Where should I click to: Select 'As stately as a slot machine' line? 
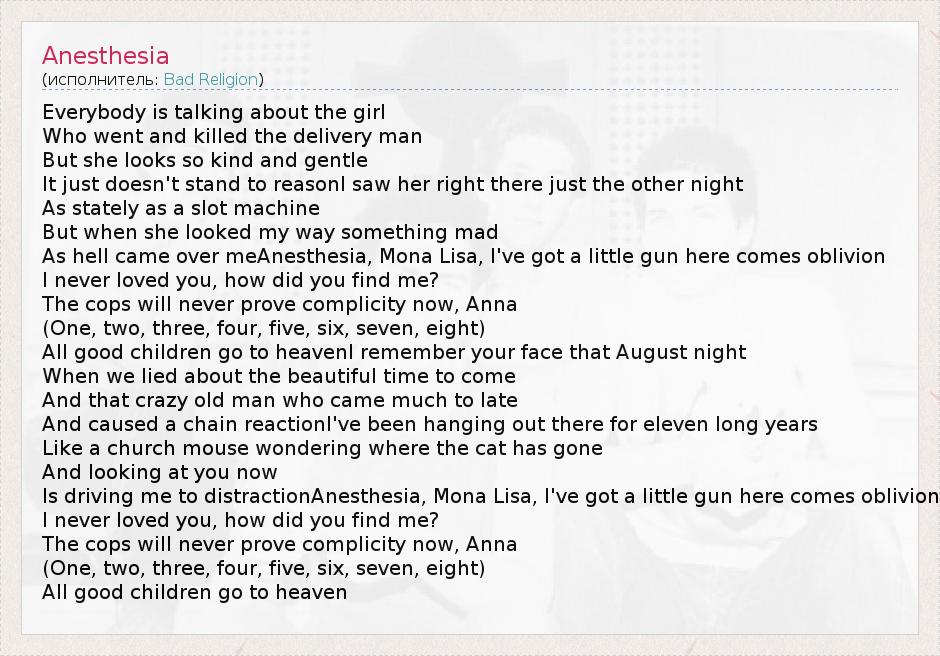pos(181,208)
